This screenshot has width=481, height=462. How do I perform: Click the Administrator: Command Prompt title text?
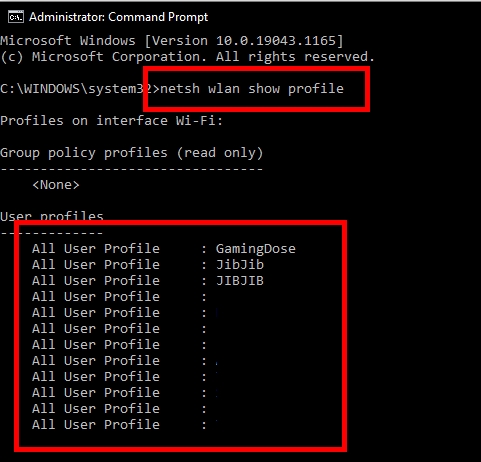[x=118, y=17]
